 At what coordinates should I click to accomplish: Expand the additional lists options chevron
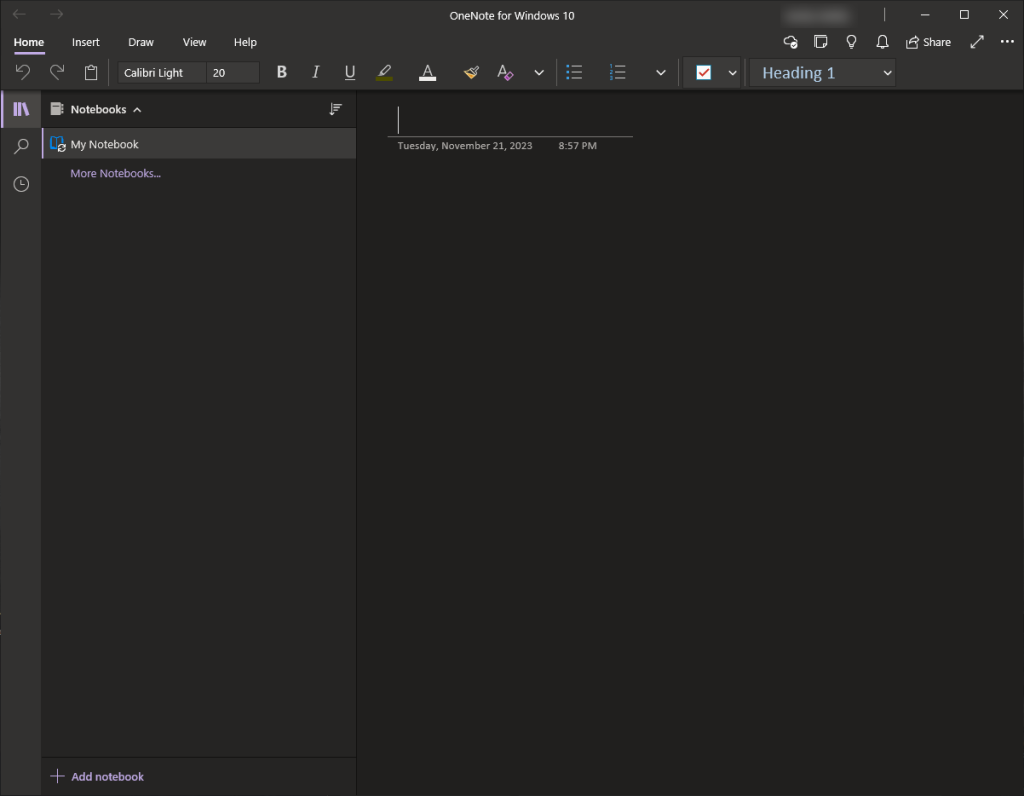tap(660, 72)
